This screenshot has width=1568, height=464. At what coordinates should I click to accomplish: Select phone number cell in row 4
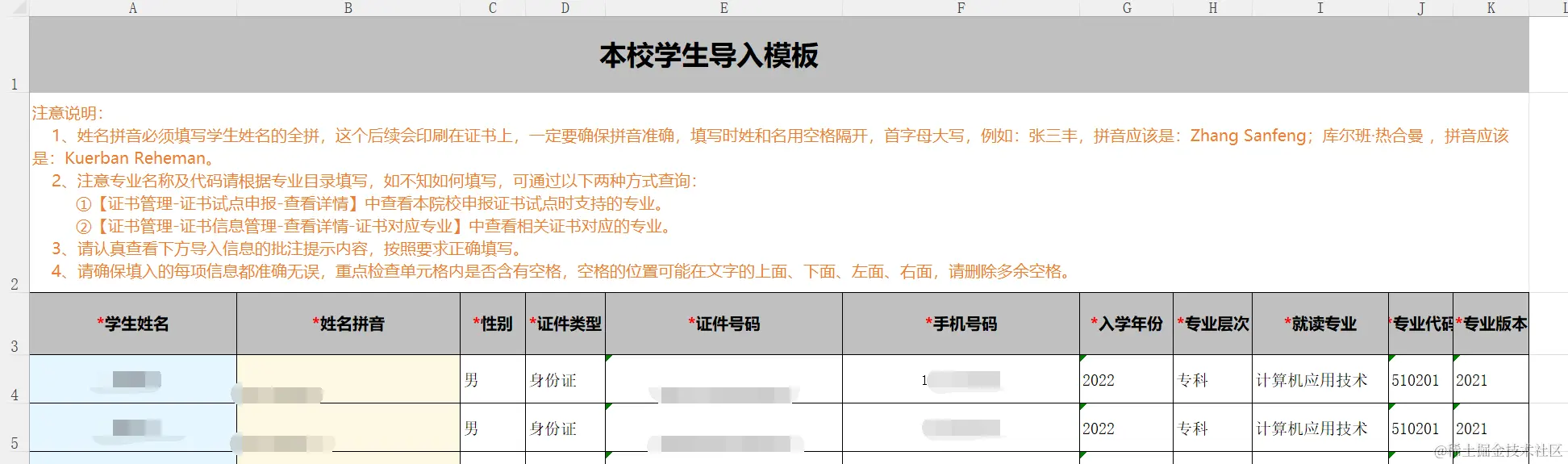pos(961,379)
